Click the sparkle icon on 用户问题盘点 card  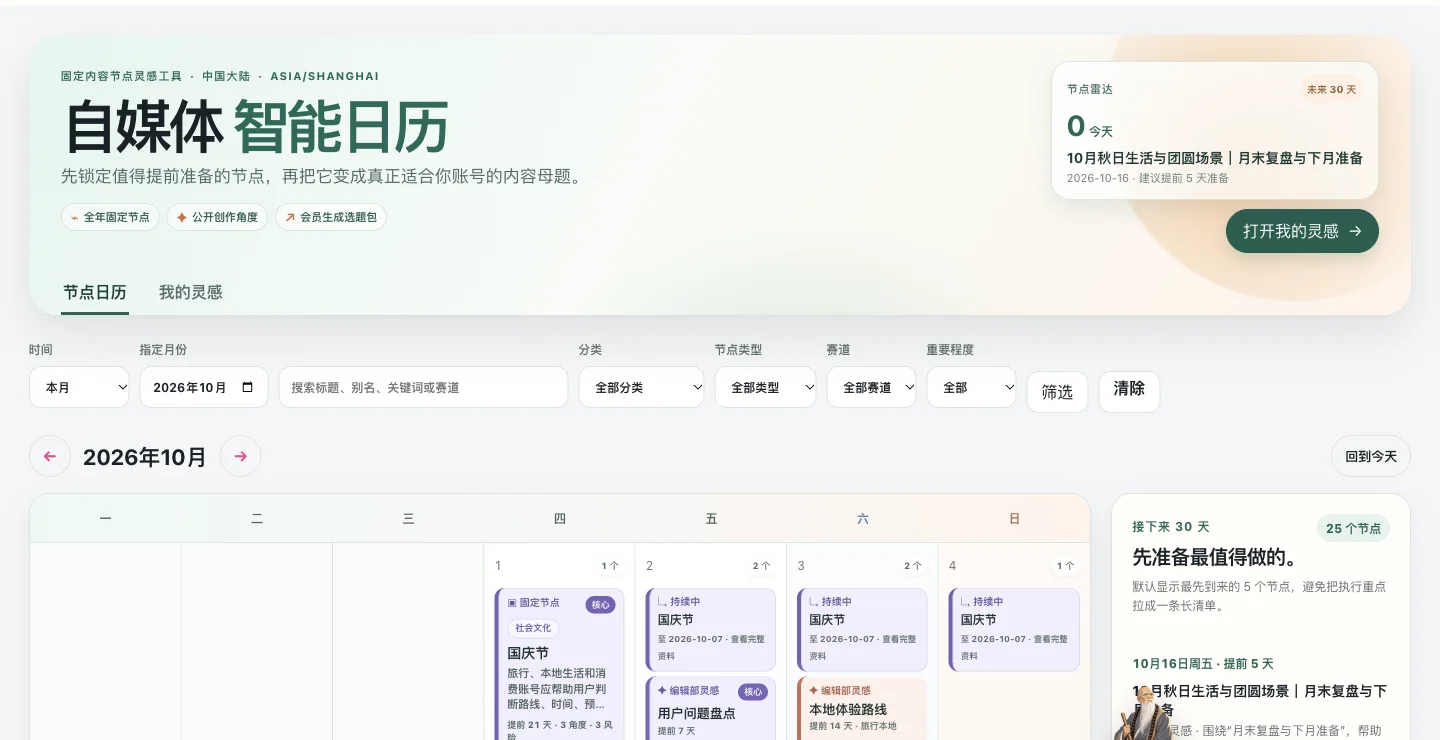[662, 690]
